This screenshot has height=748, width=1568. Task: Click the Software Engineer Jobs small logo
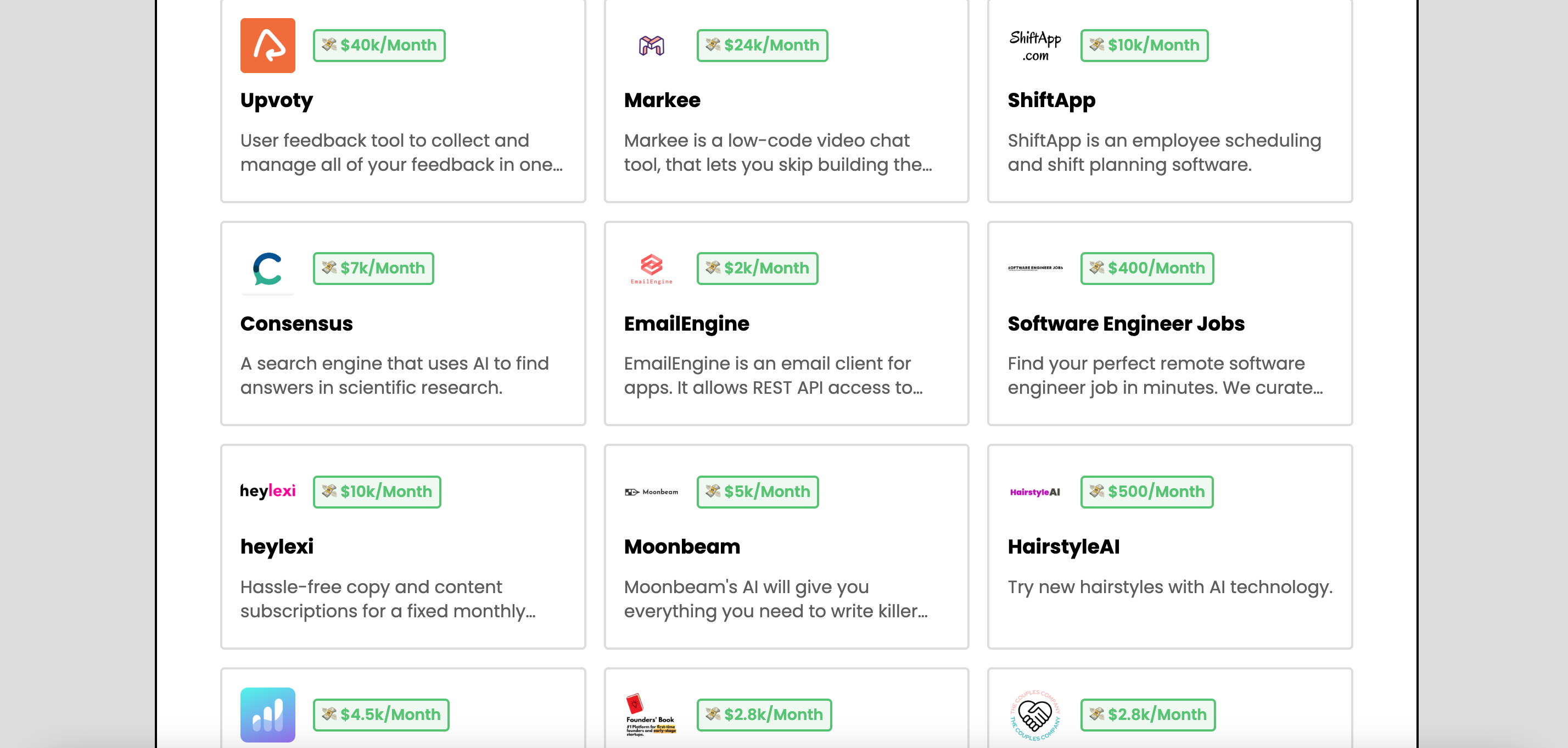click(1035, 268)
